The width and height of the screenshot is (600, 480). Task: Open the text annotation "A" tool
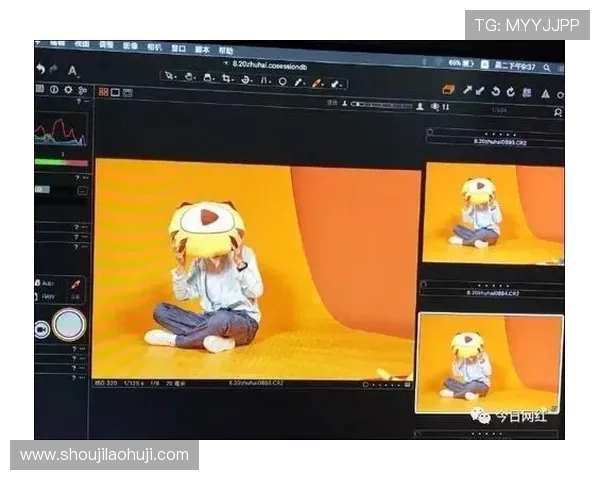(72, 70)
